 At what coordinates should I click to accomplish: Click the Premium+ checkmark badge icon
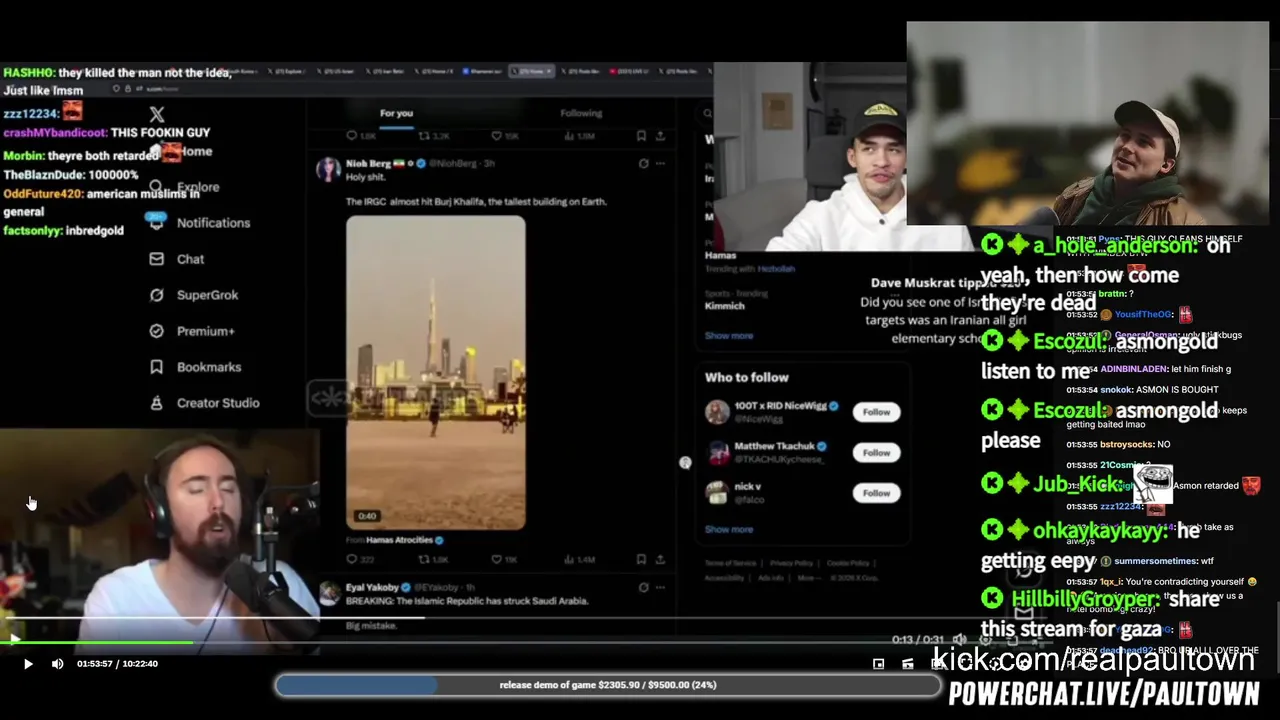156,331
